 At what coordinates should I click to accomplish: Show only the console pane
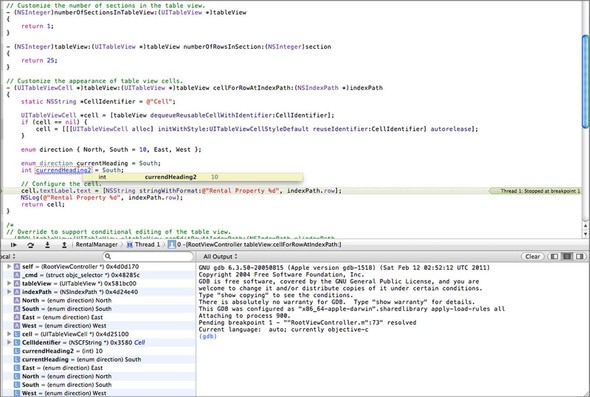[580, 256]
